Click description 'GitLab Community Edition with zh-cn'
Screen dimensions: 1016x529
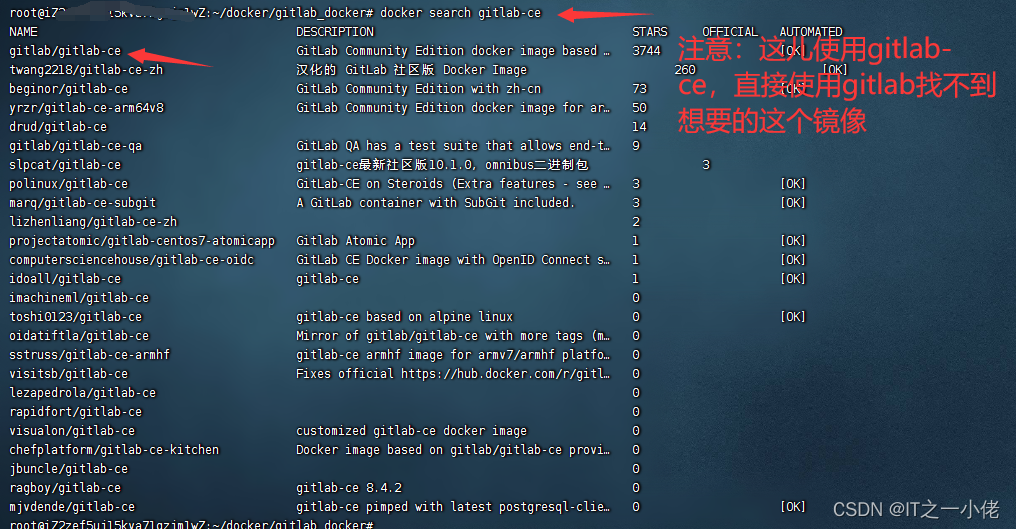tap(419, 88)
